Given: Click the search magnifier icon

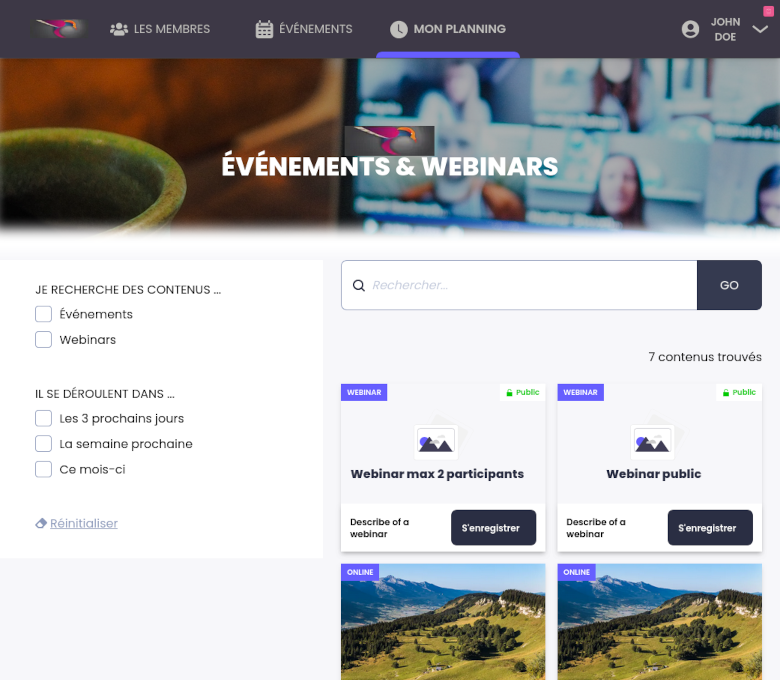Looking at the screenshot, I should 359,286.
